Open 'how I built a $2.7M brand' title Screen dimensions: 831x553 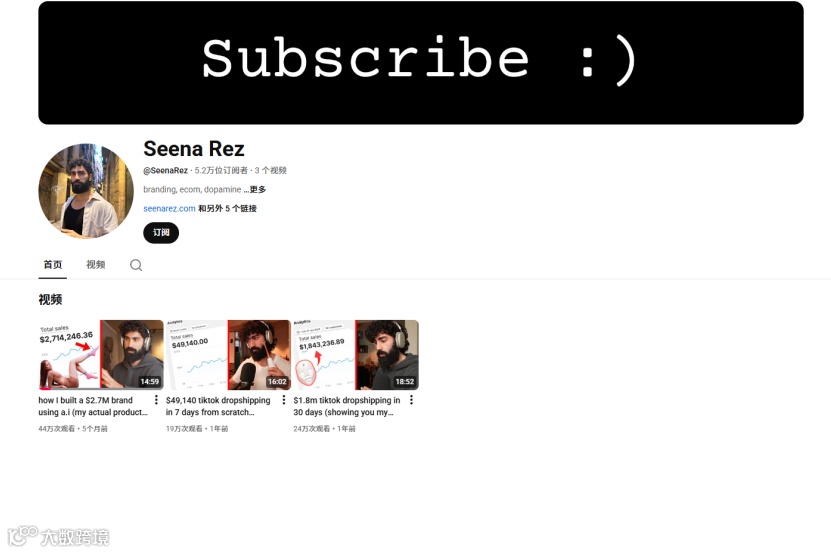[93, 406]
